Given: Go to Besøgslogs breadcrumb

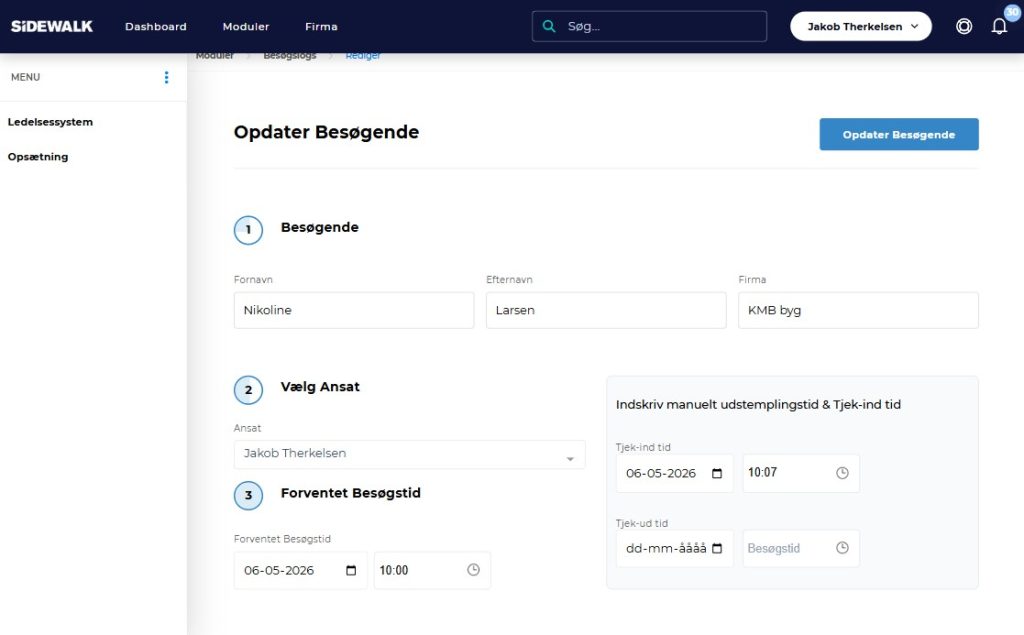Looking at the screenshot, I should [290, 56].
